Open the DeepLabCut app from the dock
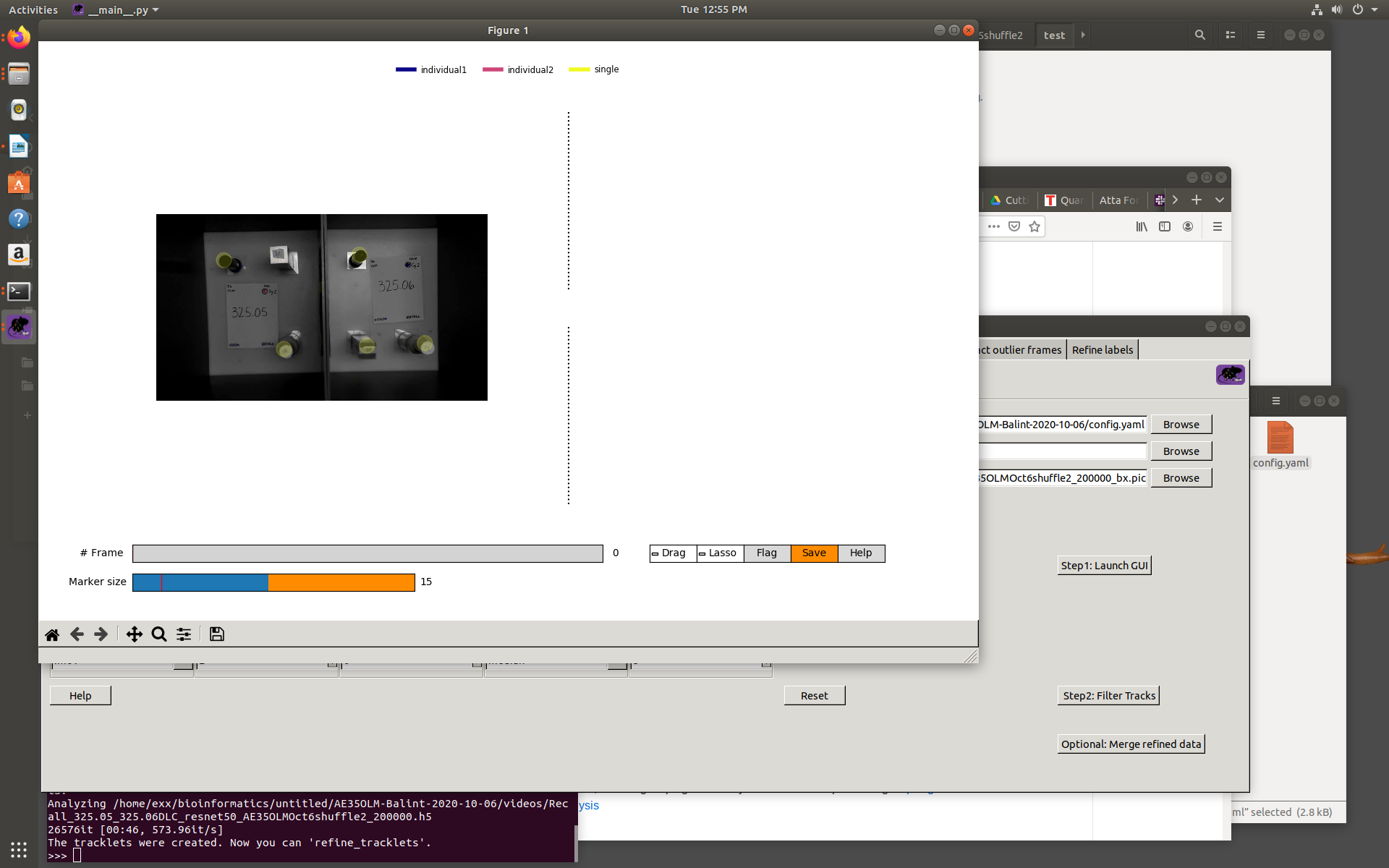Viewport: 1389px width, 868px height. click(18, 326)
